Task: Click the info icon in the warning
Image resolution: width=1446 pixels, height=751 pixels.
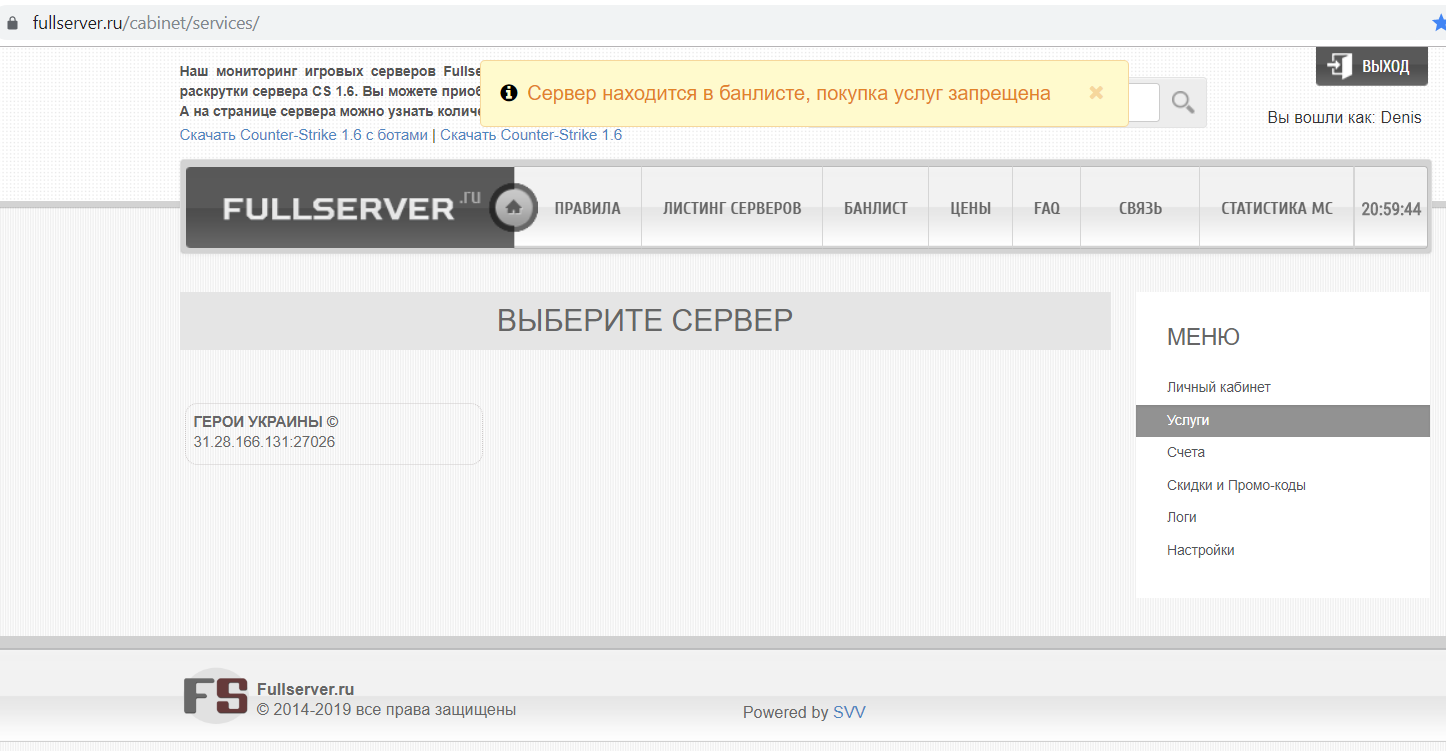Action: pyautogui.click(x=509, y=93)
